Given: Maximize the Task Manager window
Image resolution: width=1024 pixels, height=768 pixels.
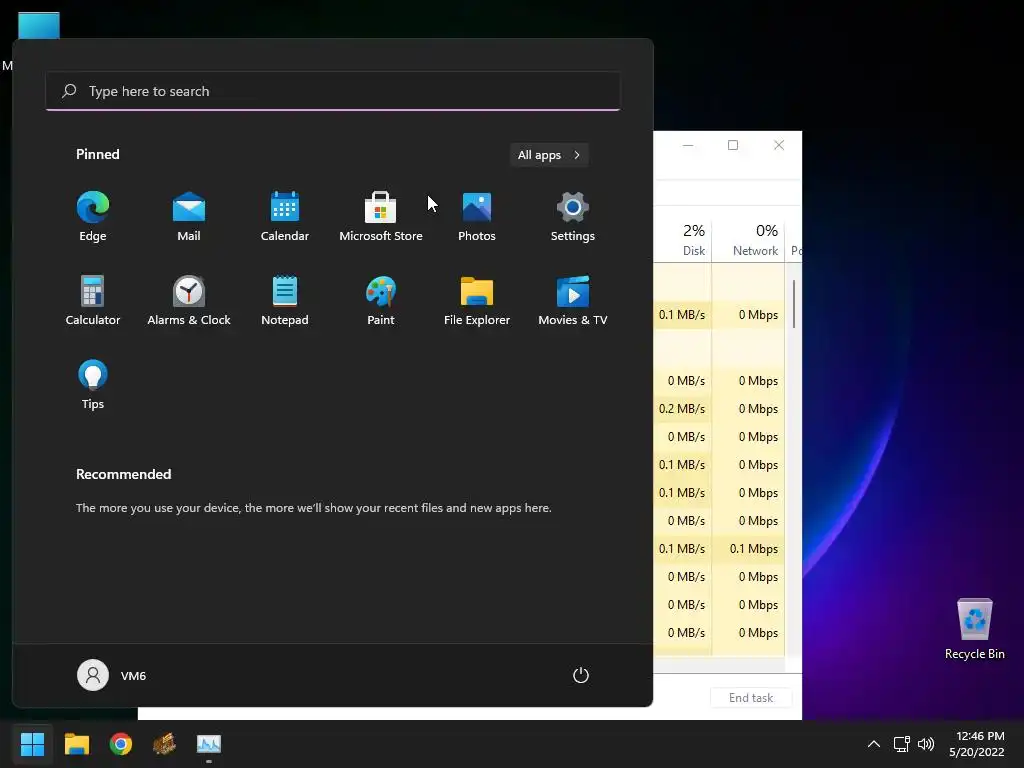Looking at the screenshot, I should click(733, 145).
